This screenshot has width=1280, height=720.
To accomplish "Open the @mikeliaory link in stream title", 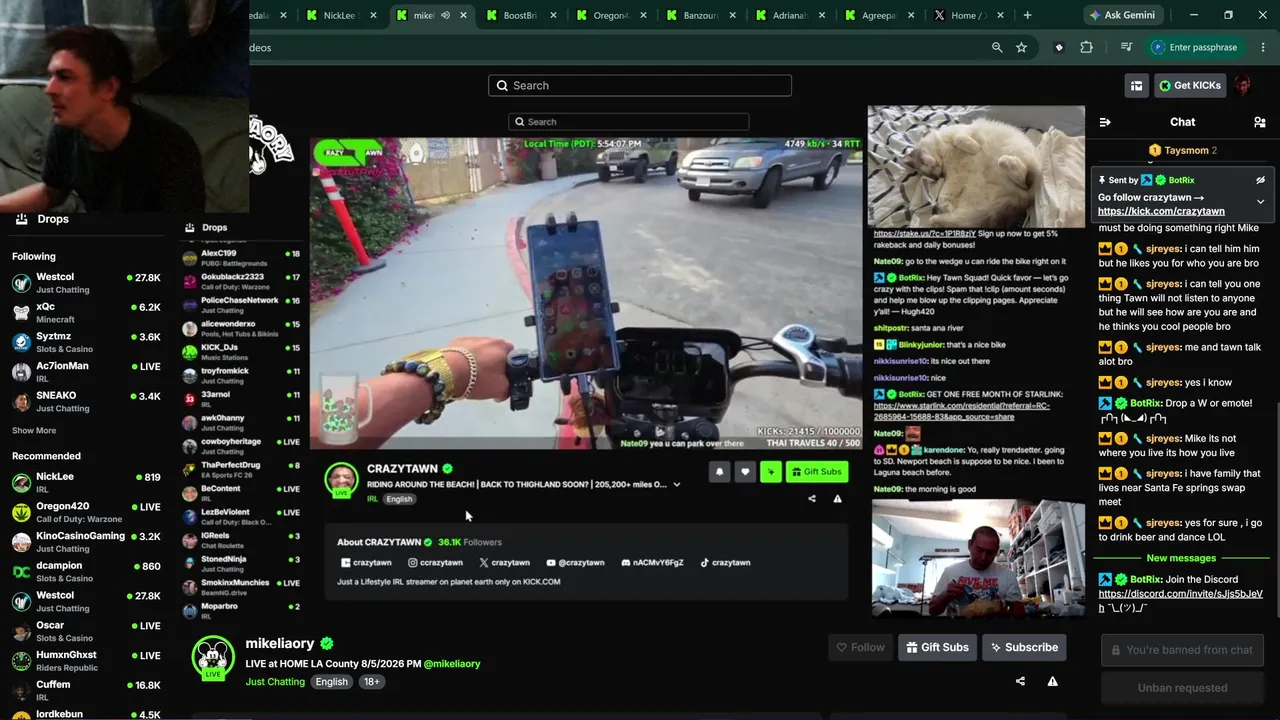I will click(x=452, y=664).
